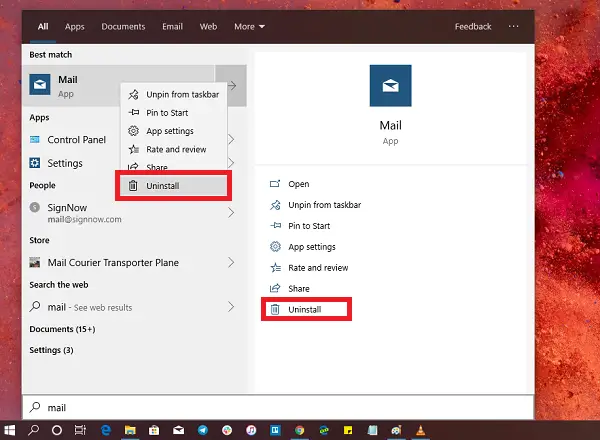
Task: Open Paint palette icon on taskbar
Action: coord(396,430)
